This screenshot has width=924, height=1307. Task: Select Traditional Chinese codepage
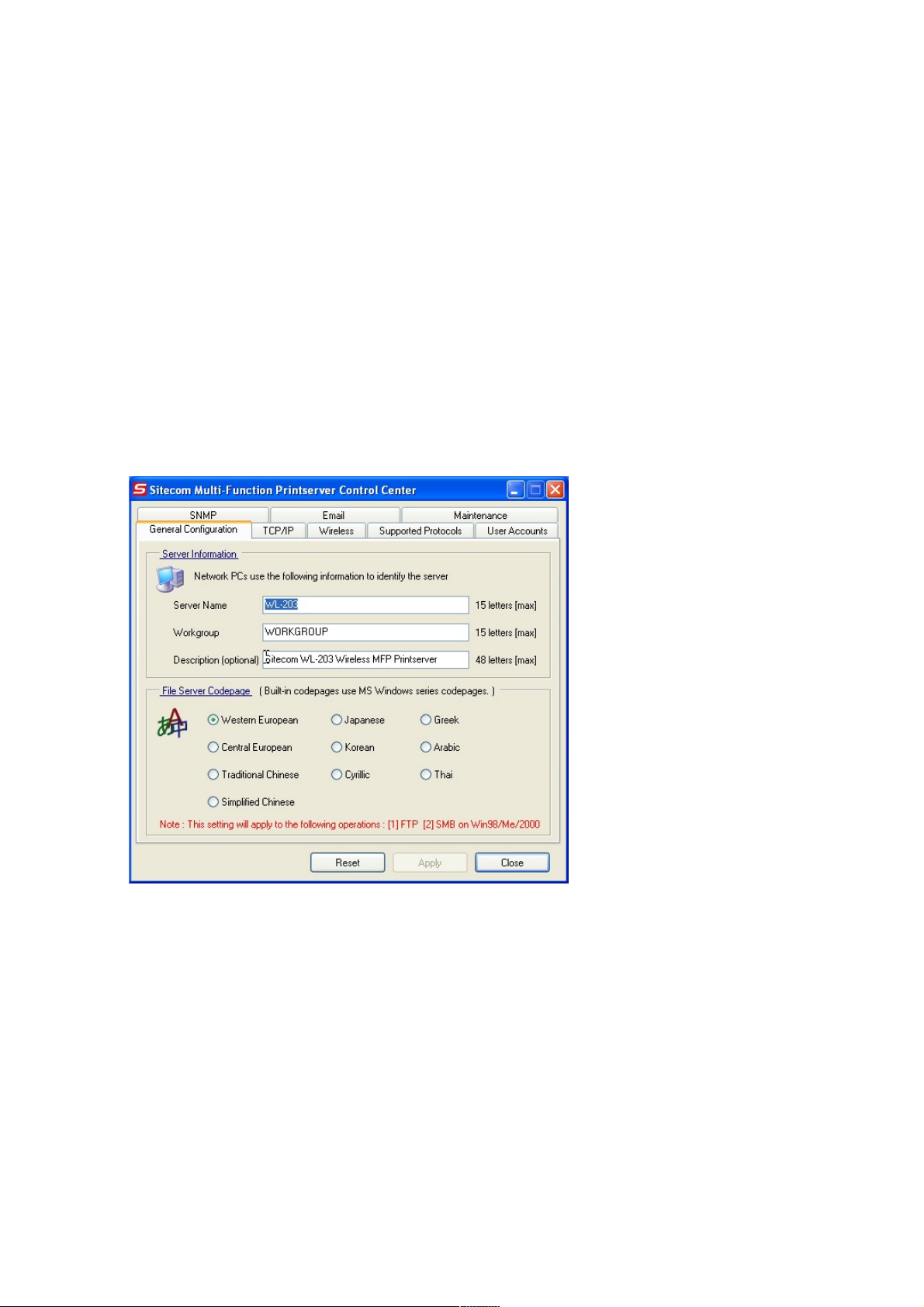[x=253, y=774]
